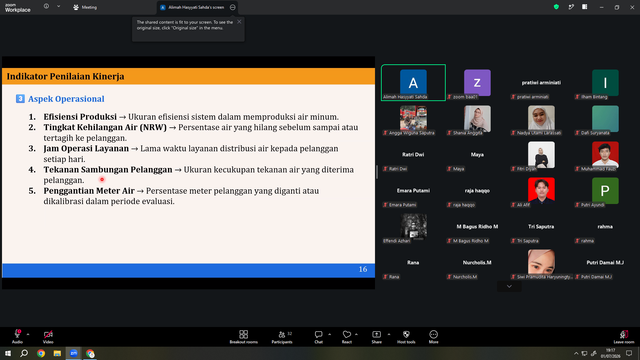Viewport: 640px width, 360px height.
Task: Select Maya participant tile
Action: 477,154
